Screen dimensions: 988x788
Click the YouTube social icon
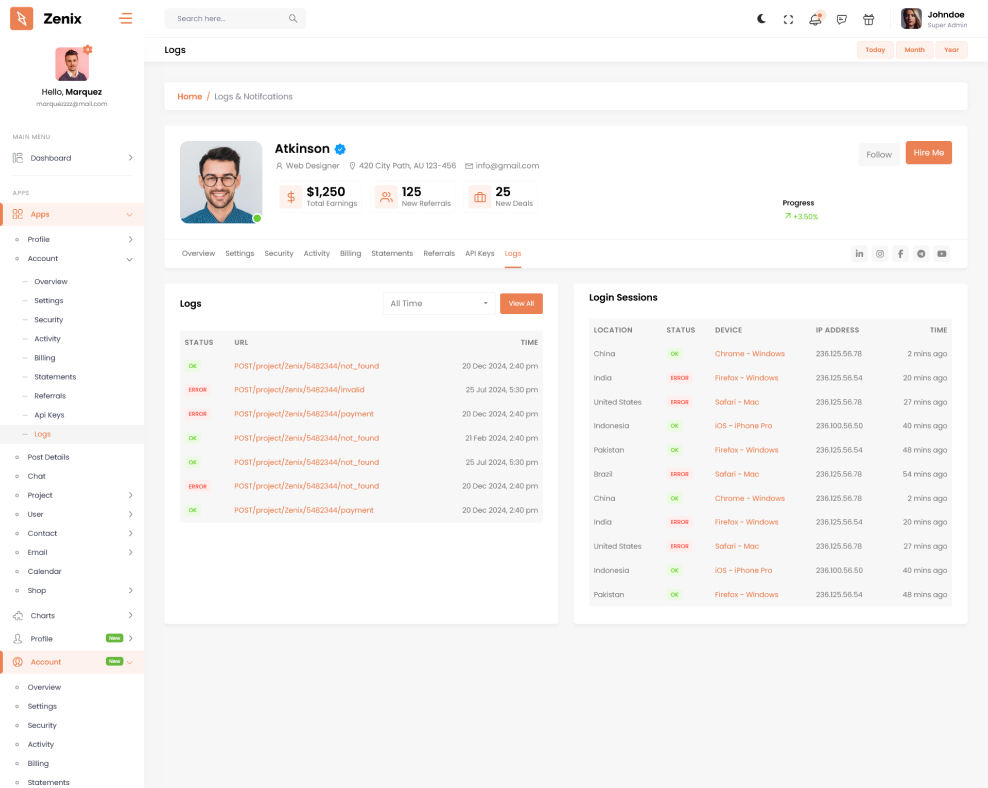pyautogui.click(x=941, y=254)
